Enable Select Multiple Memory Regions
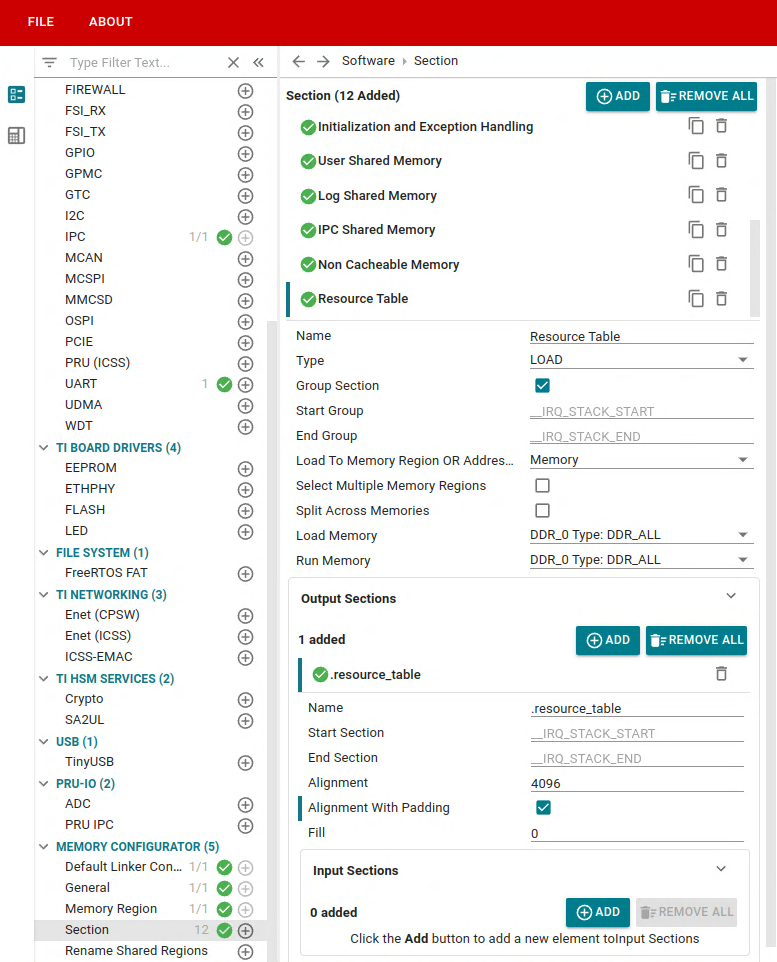 tap(541, 485)
